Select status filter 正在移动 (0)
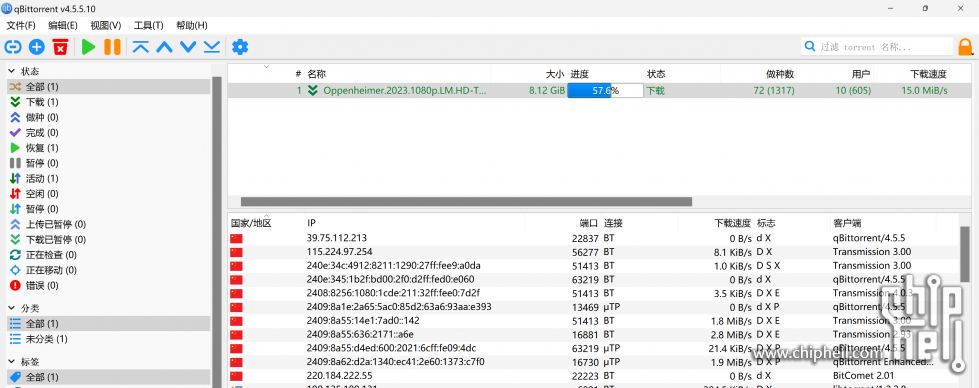Screen dimensions: 979x388 [x=109, y=270]
